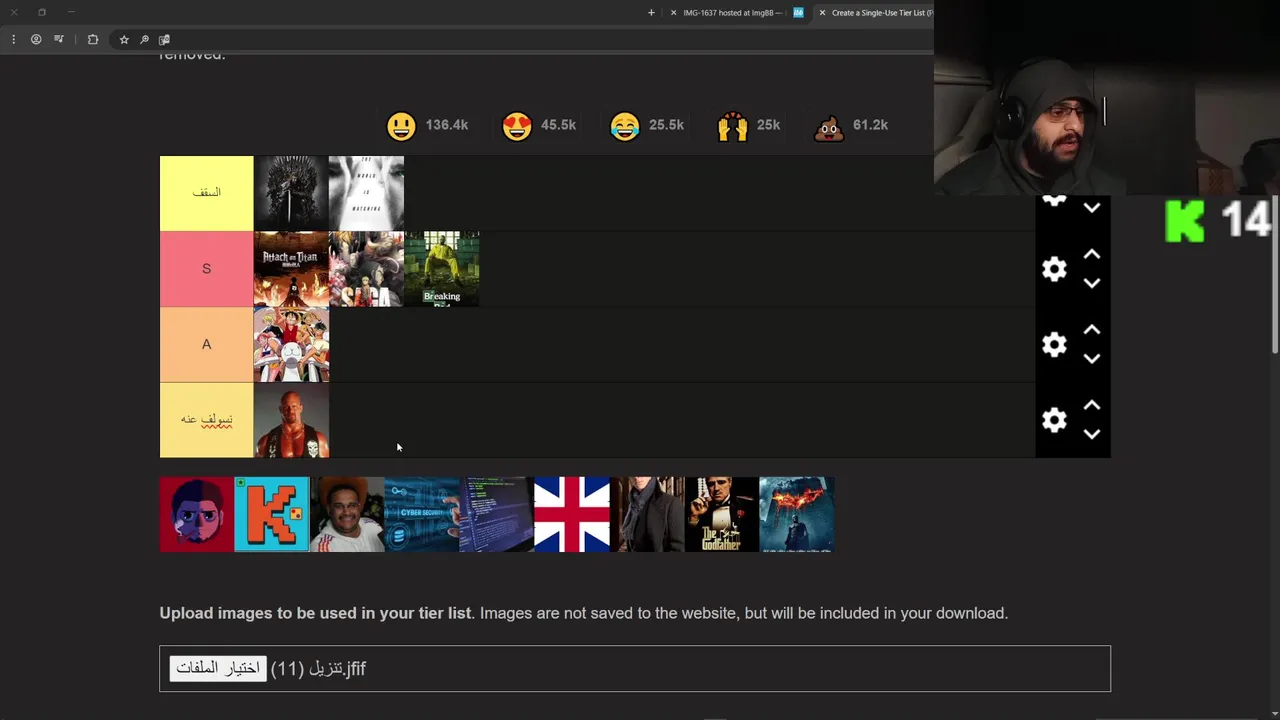Select the bald wrestler image in bottom tier
The width and height of the screenshot is (1280, 720).
point(291,420)
